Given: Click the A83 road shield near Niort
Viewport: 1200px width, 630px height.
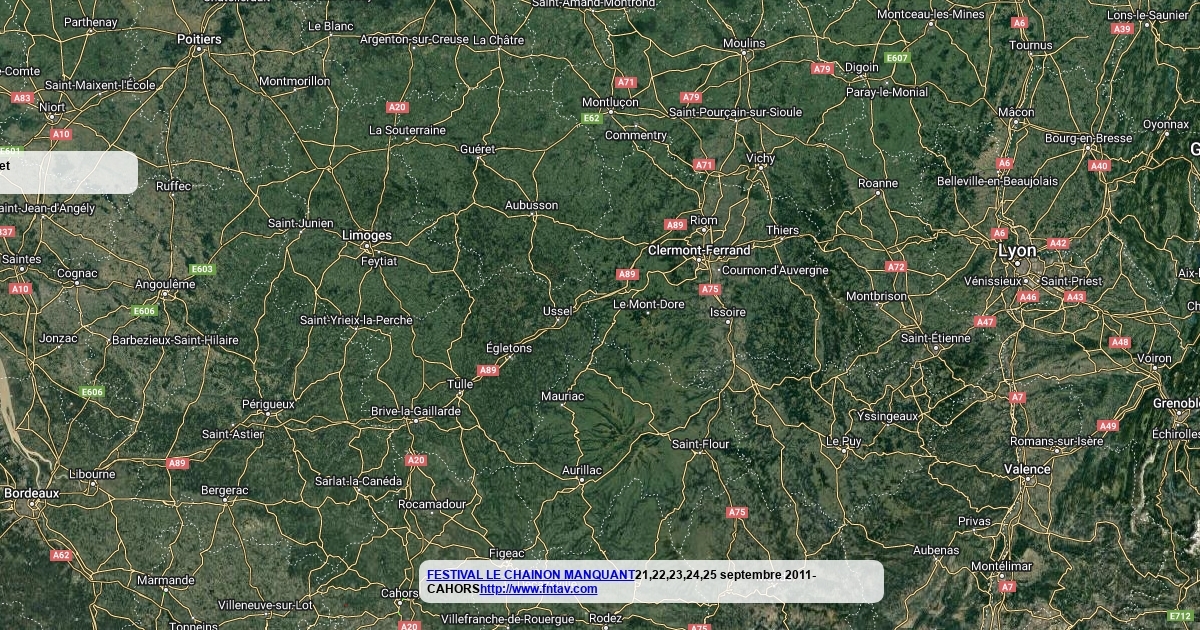Looking at the screenshot, I should click(22, 98).
